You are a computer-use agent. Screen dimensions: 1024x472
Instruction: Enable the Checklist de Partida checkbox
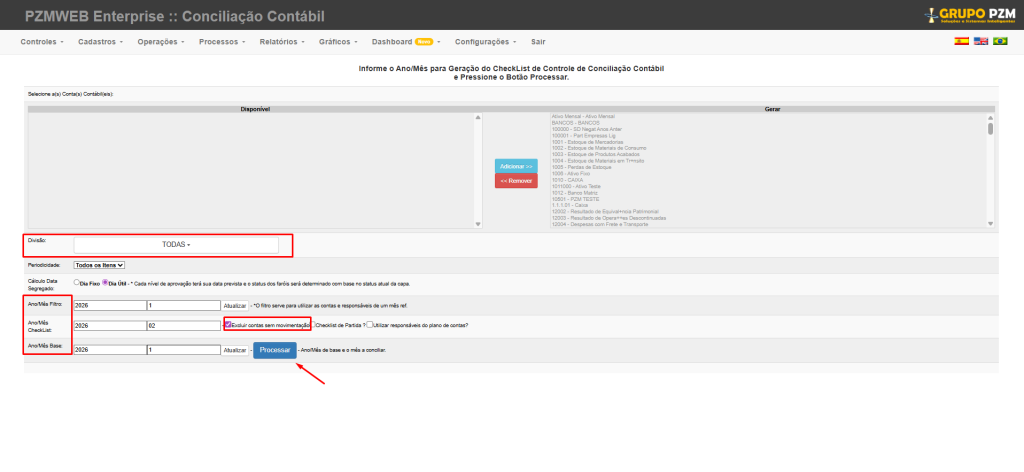[313, 325]
